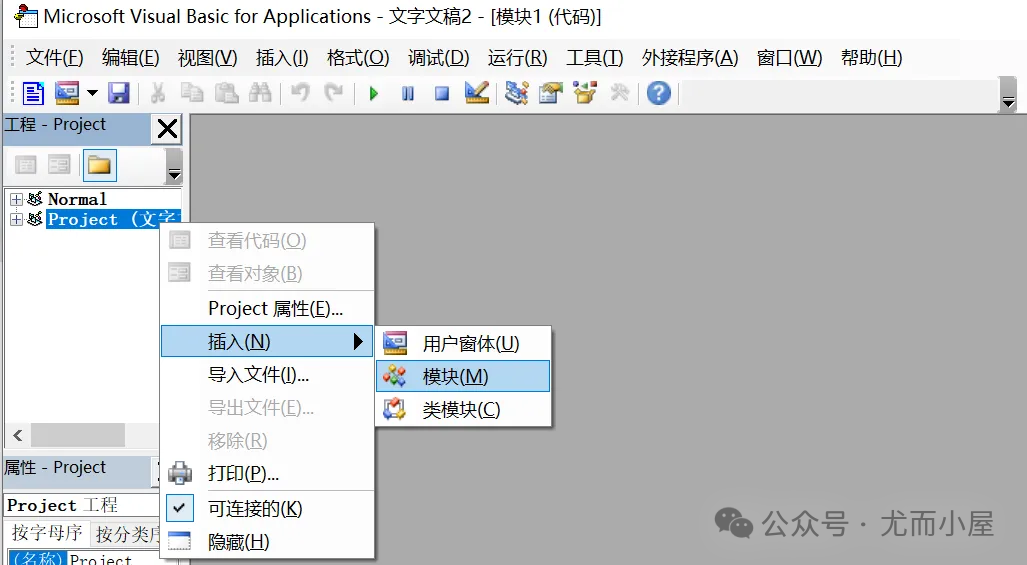Click the Save toolbar icon
Viewport: 1027px width, 565px height.
click(119, 94)
